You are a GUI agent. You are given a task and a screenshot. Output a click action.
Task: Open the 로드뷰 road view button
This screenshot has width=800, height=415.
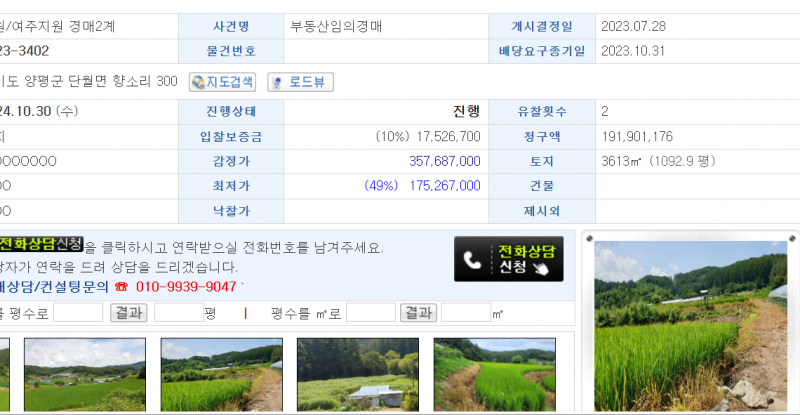[301, 82]
